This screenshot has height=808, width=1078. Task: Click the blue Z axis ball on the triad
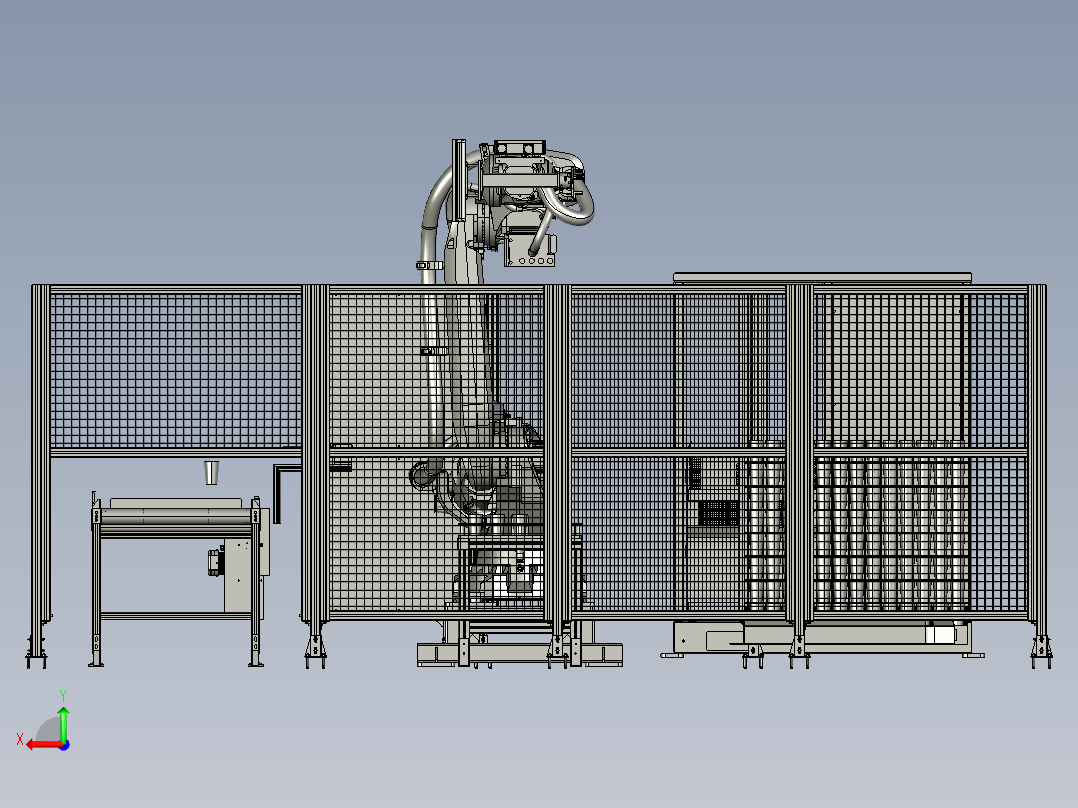point(65,745)
